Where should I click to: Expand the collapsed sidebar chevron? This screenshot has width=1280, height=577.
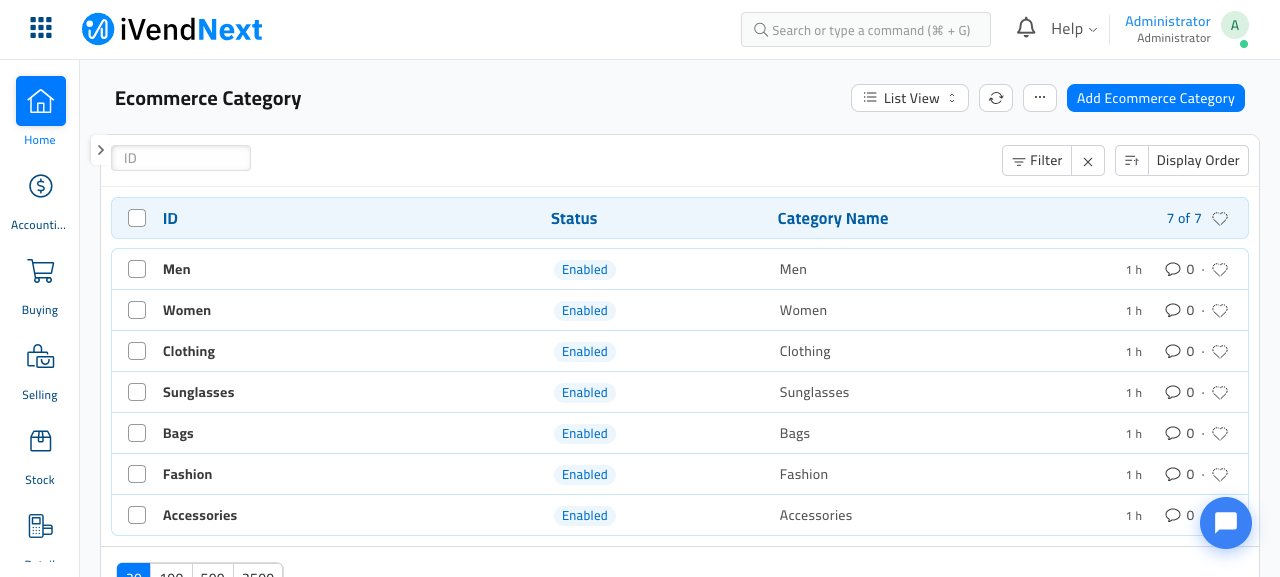[100, 150]
